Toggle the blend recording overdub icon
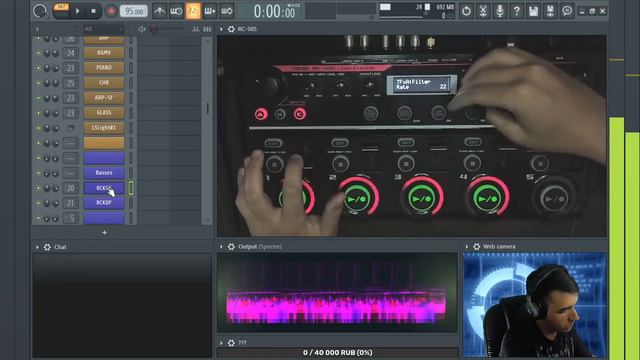The width and height of the screenshot is (640, 360). (x=210, y=11)
